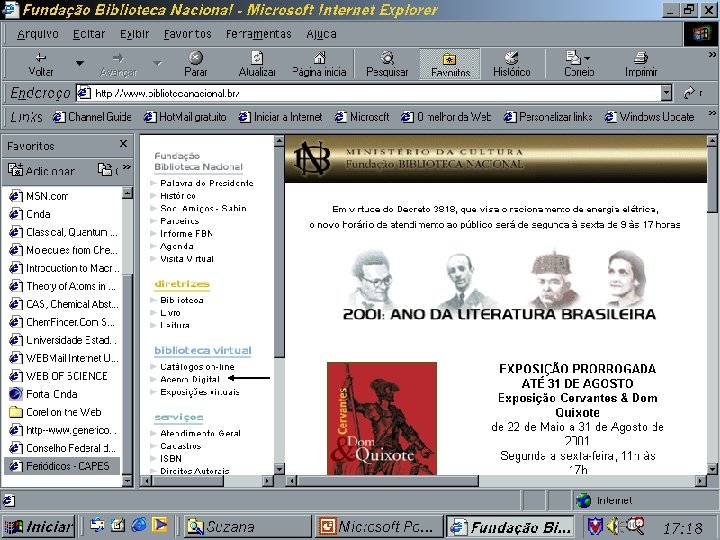Click in the Endereço address field
This screenshot has height=540, width=720.
coord(369,93)
